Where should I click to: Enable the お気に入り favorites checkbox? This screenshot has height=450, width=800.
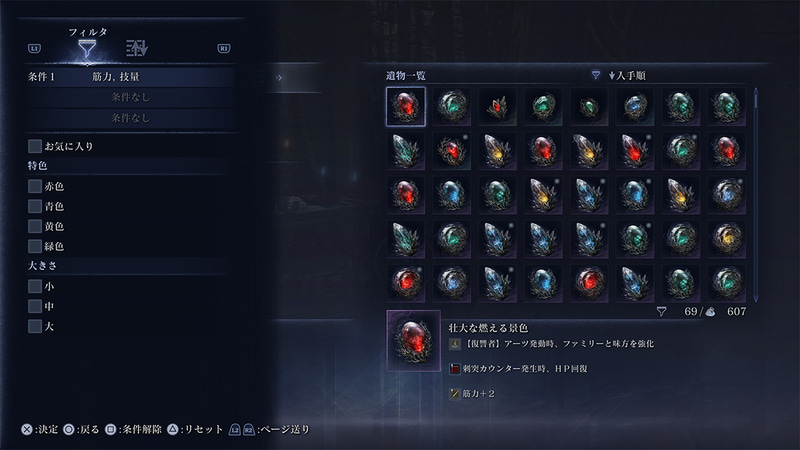click(x=35, y=146)
